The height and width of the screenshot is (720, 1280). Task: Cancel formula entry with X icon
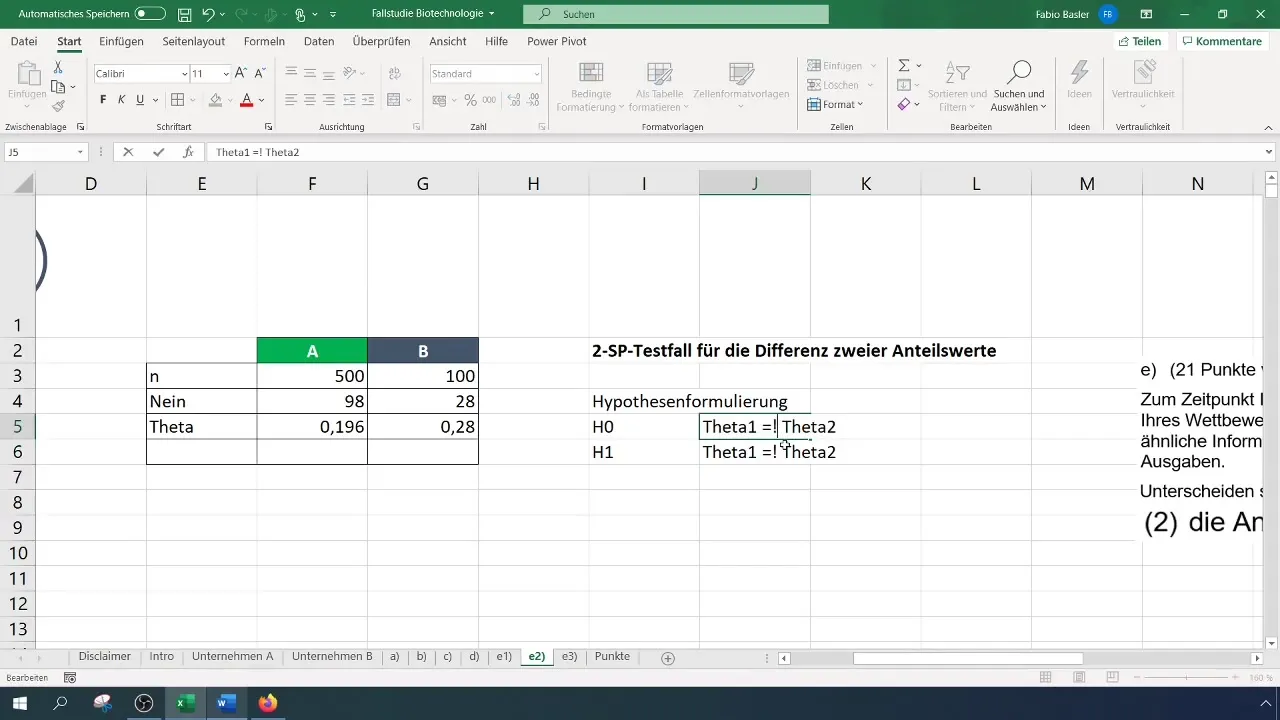click(128, 152)
